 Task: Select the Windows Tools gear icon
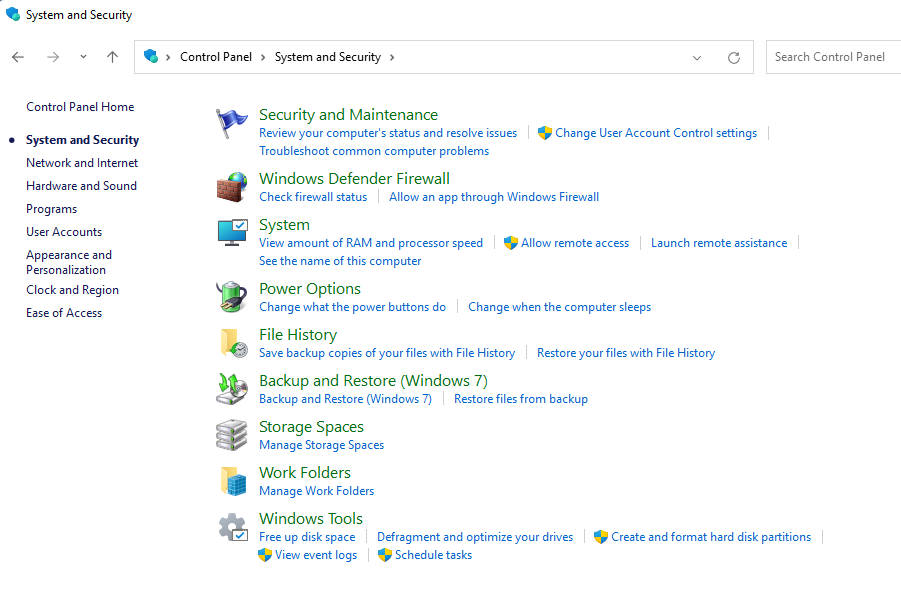point(231,527)
